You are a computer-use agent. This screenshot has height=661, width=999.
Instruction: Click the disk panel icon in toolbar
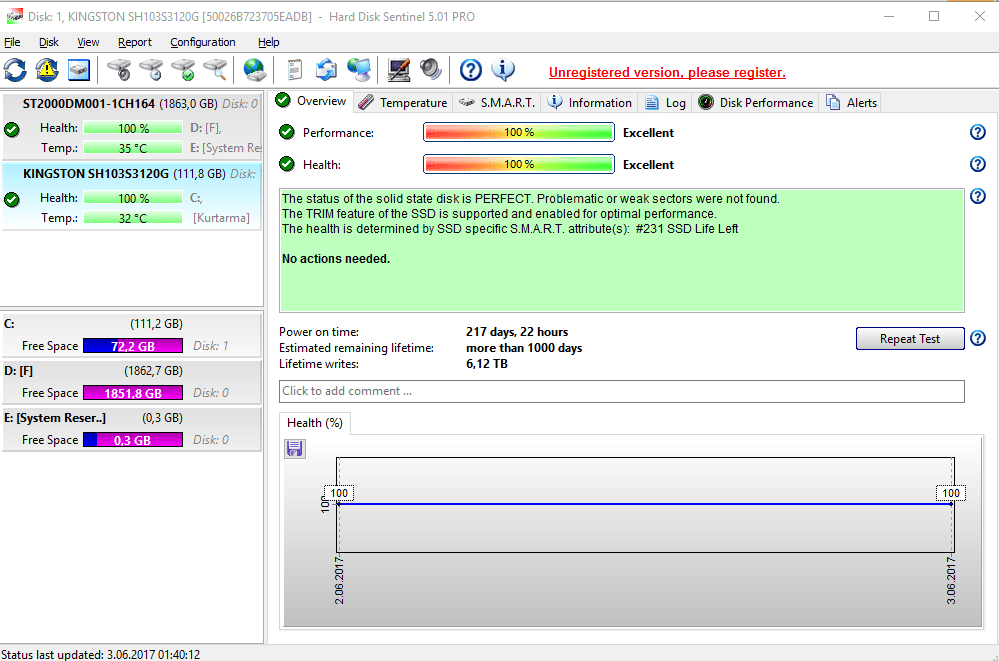pos(79,70)
